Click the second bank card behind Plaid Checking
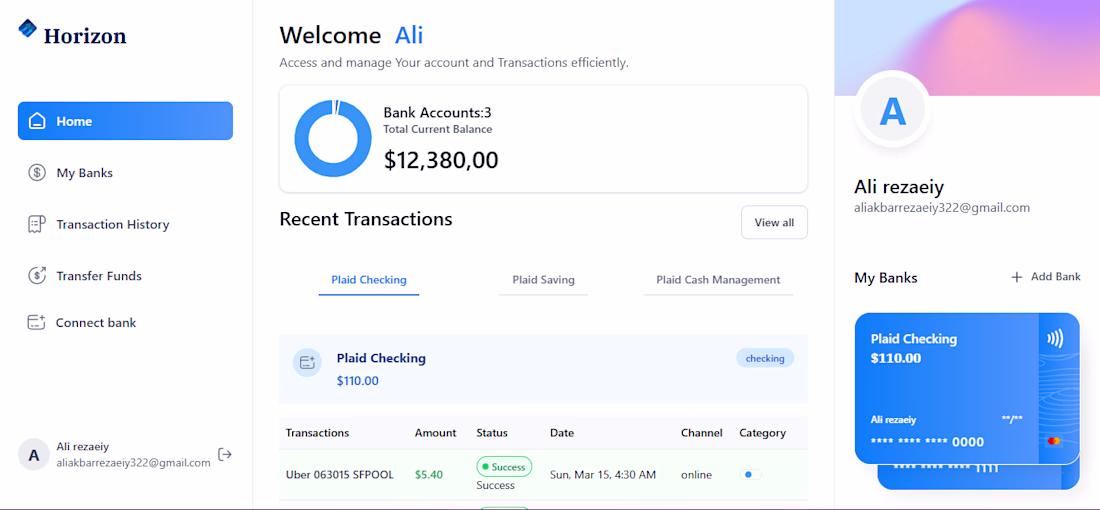1100x510 pixels. 978,477
